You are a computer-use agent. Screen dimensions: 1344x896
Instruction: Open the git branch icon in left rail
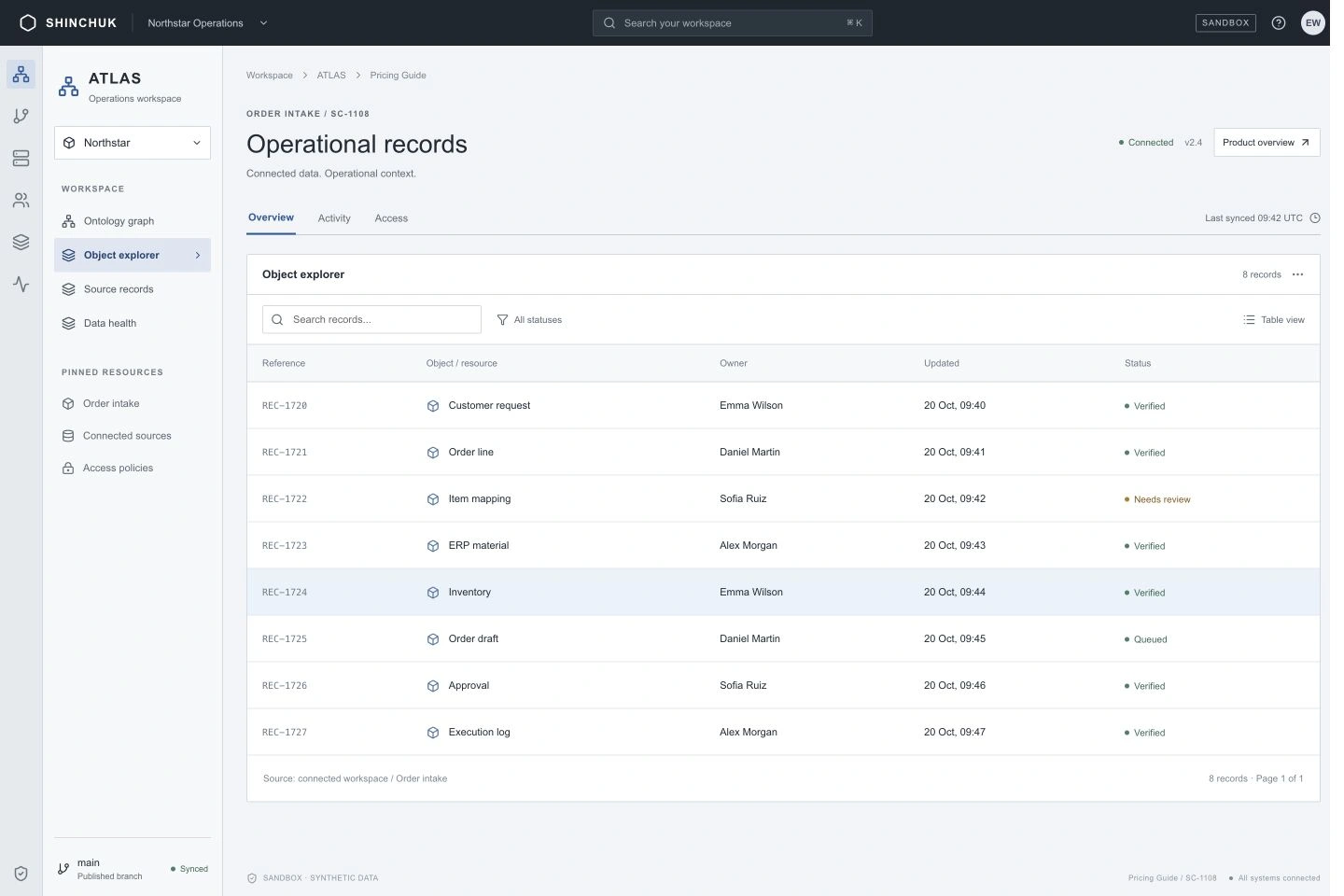(x=21, y=116)
